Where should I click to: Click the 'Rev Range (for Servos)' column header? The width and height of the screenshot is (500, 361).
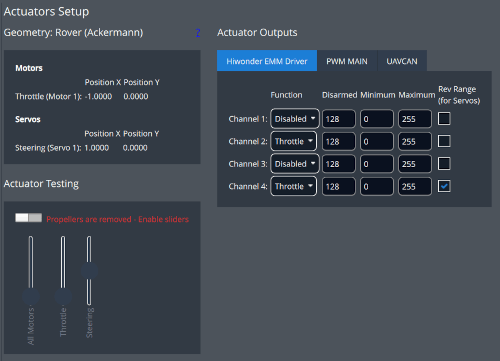tap(459, 95)
